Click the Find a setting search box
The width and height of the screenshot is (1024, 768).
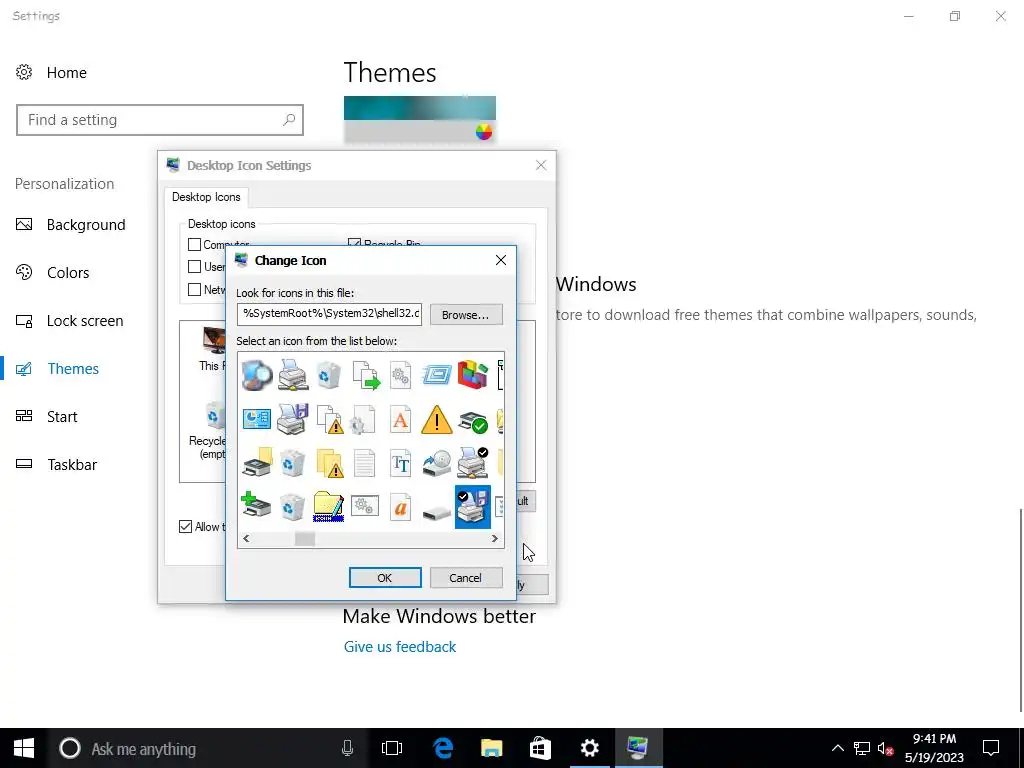tap(160, 120)
